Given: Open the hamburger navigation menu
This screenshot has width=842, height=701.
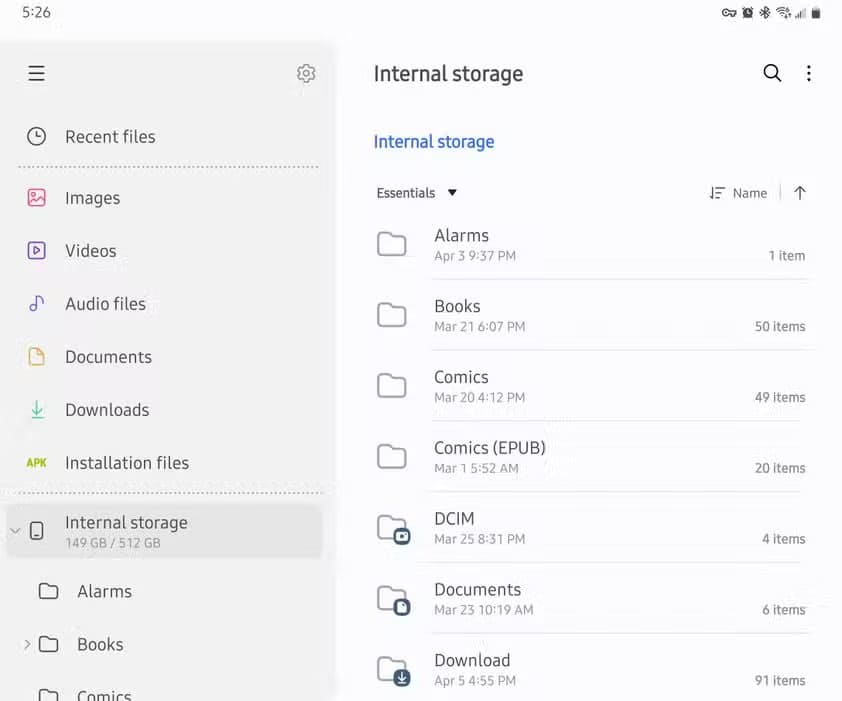Looking at the screenshot, I should tap(36, 73).
